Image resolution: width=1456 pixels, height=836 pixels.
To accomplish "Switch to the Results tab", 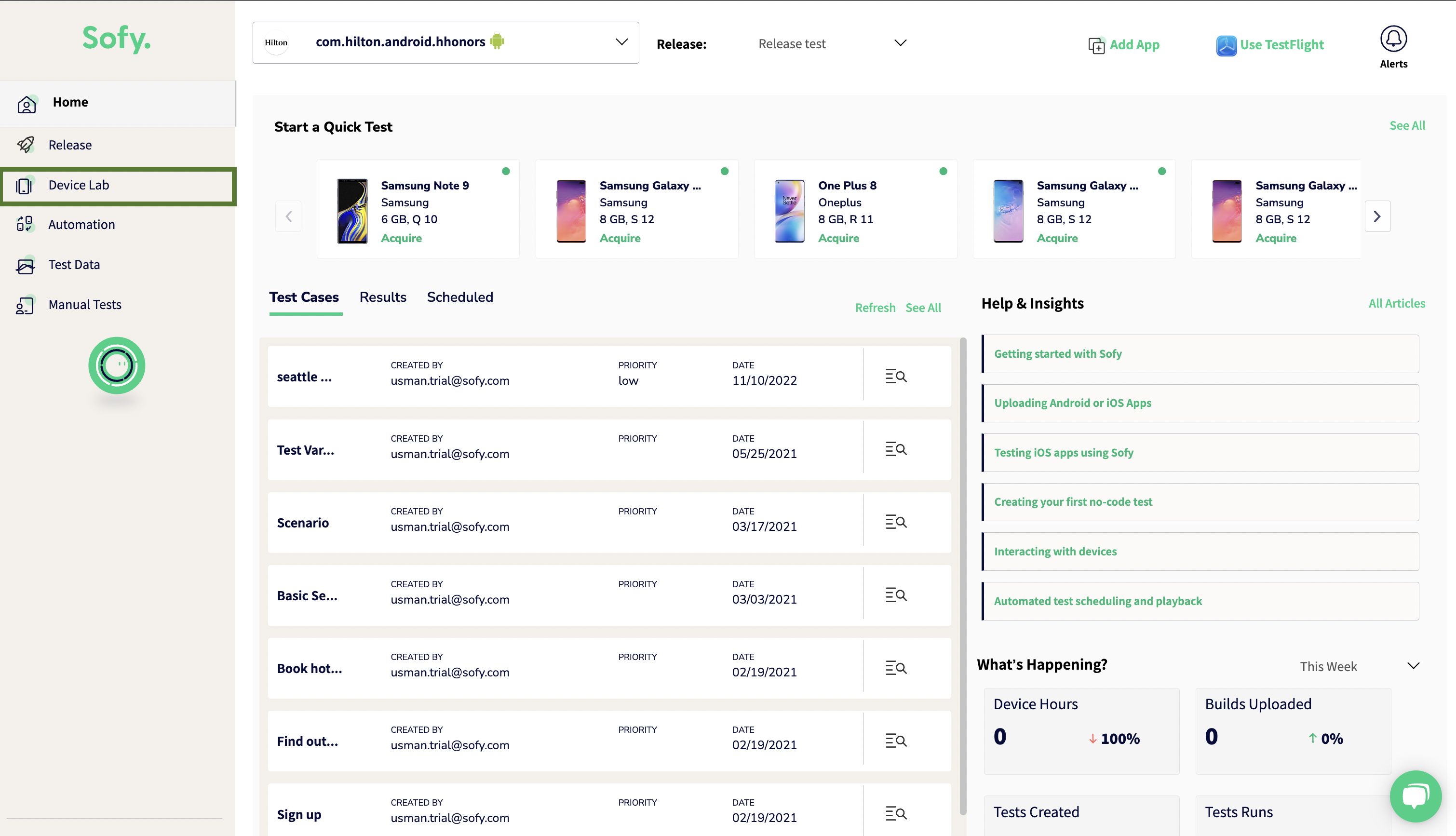I will point(383,297).
